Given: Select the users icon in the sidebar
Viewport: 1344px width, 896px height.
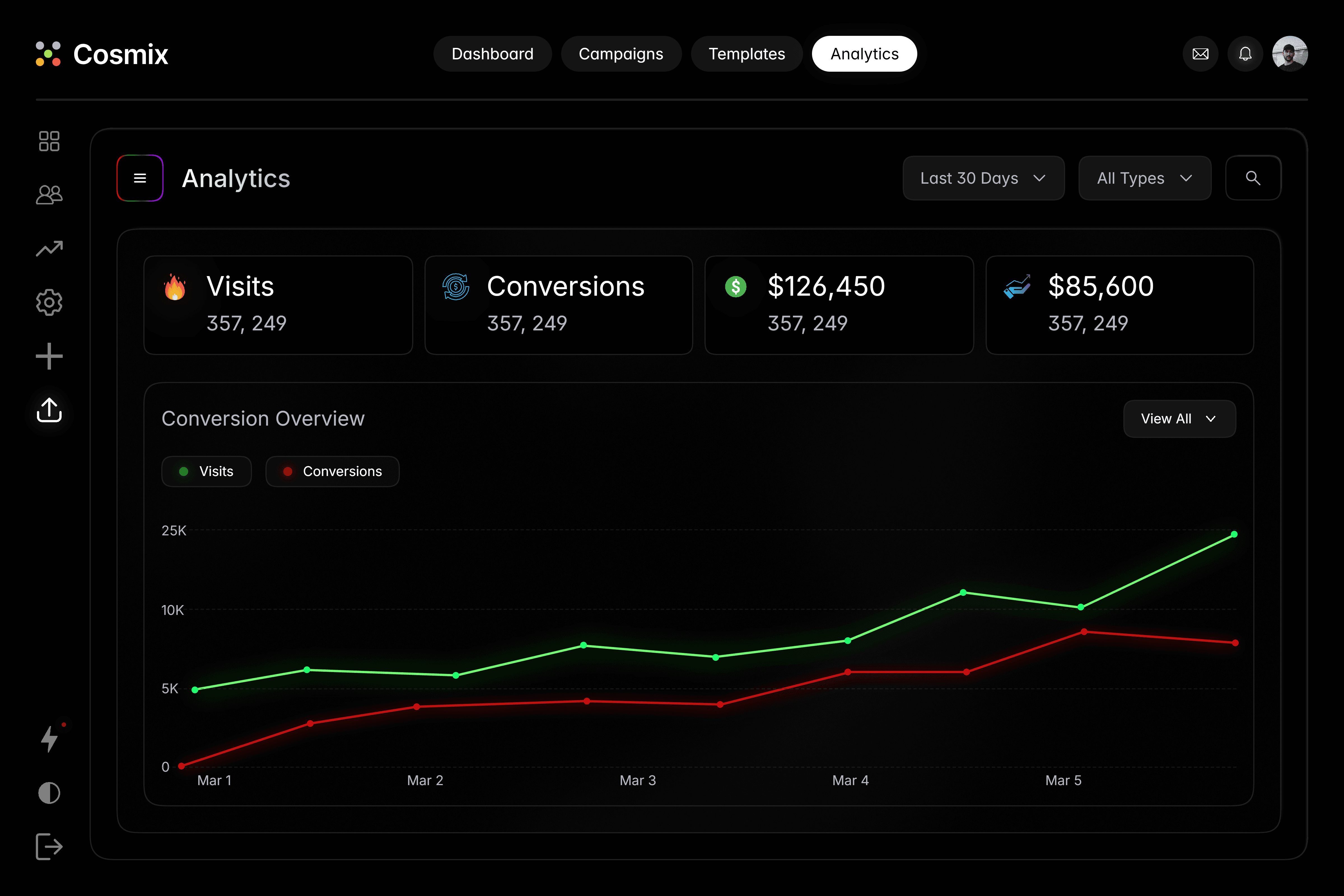Looking at the screenshot, I should coord(49,194).
